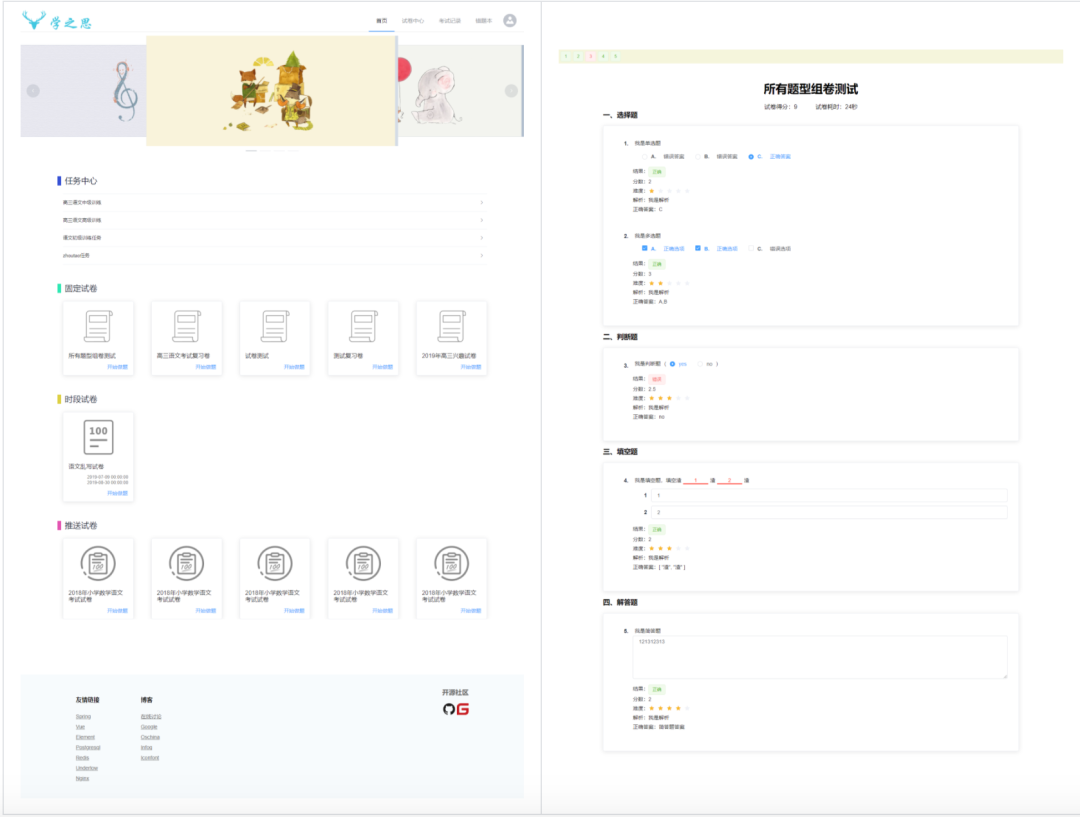Click the third difficulty star of question 3
Image resolution: width=1080 pixels, height=817 pixels.
pos(669,398)
